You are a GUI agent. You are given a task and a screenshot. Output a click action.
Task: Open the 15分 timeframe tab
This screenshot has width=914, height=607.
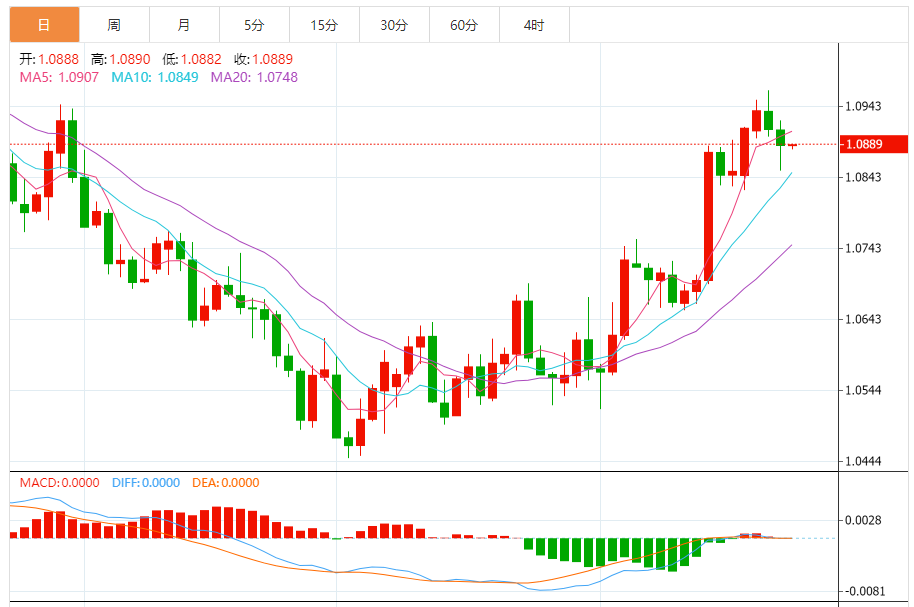coord(324,24)
